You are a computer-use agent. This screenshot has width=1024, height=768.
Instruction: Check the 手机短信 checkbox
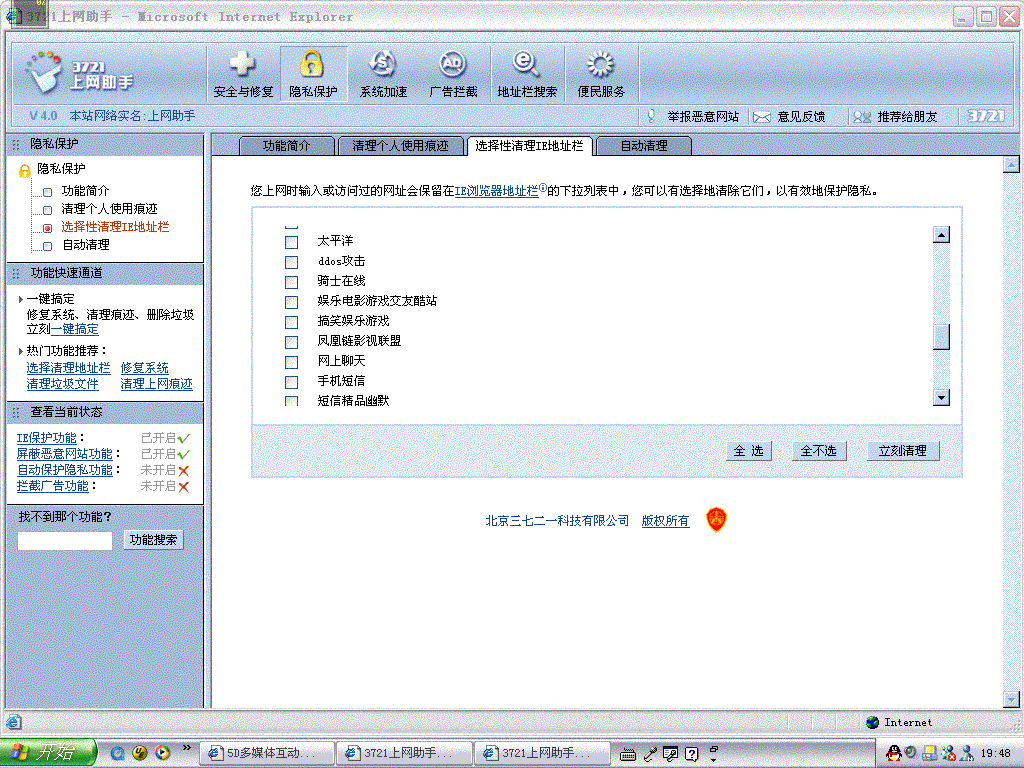click(x=291, y=382)
